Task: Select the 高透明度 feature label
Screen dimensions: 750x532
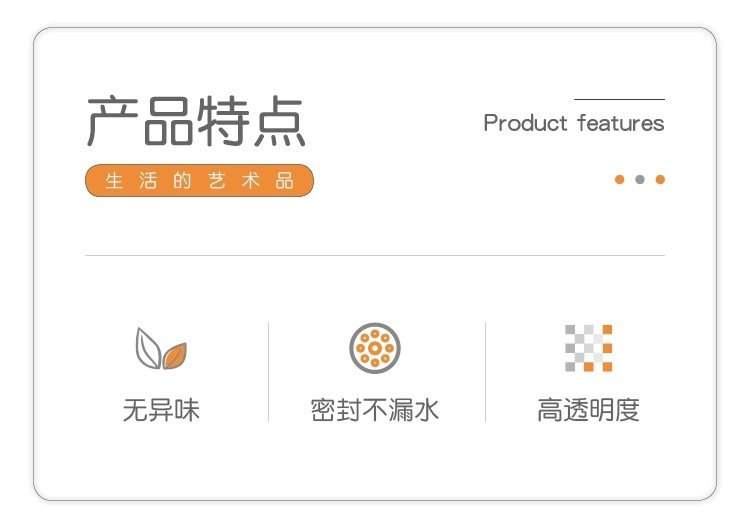Action: coord(588,410)
